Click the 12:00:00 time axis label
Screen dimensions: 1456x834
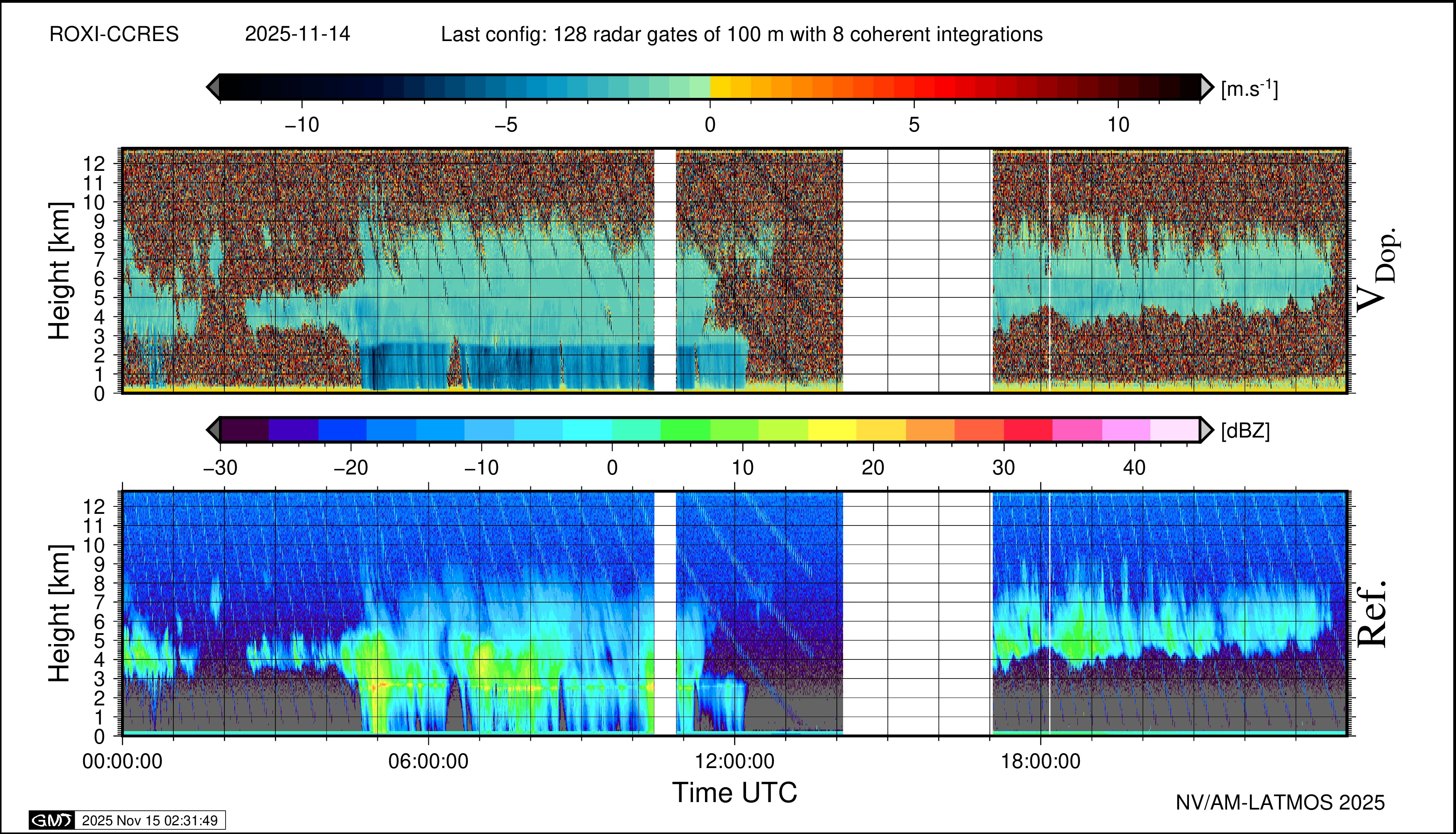click(x=734, y=762)
